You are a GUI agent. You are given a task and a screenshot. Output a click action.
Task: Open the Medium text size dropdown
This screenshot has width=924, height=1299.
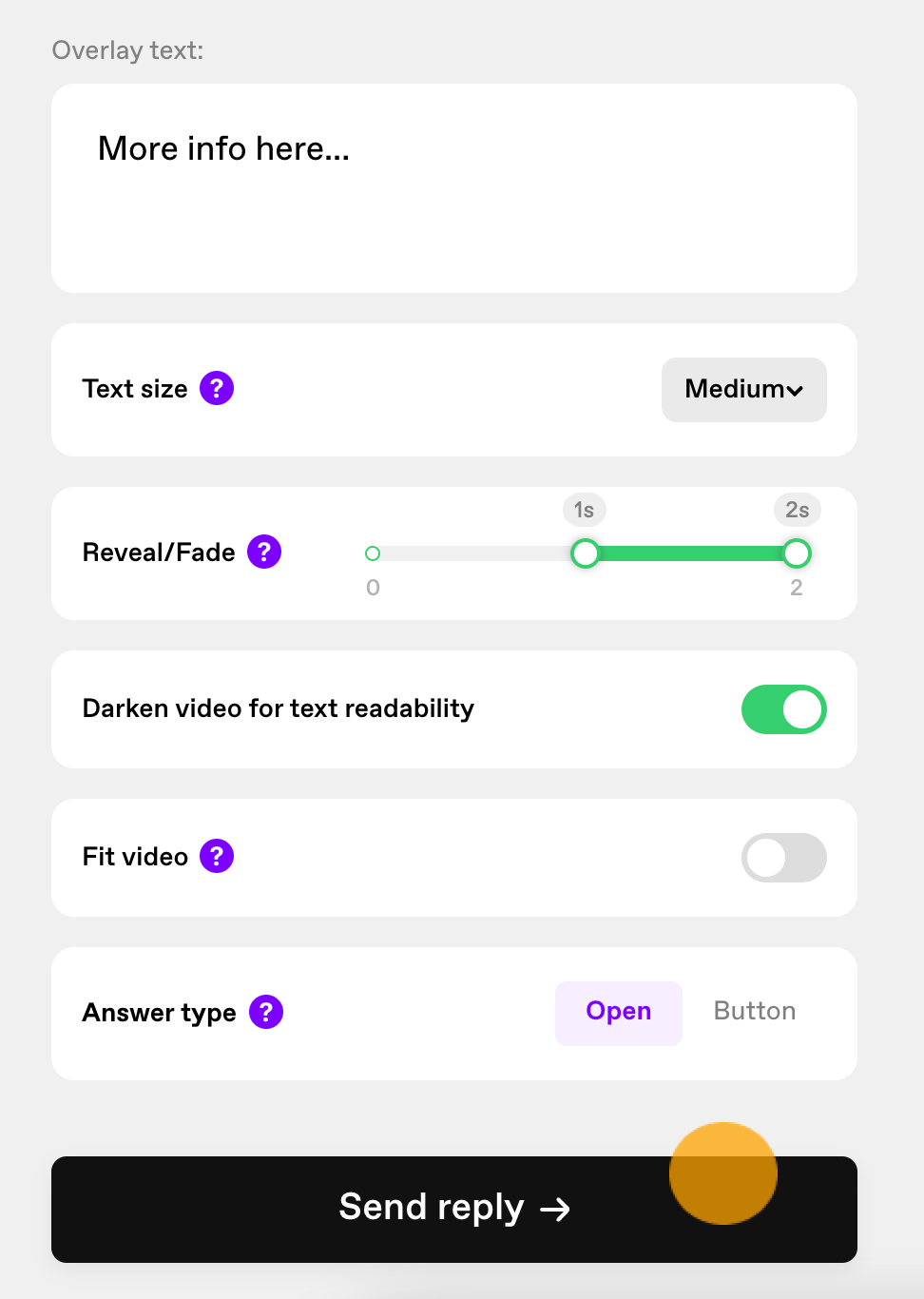click(x=744, y=390)
